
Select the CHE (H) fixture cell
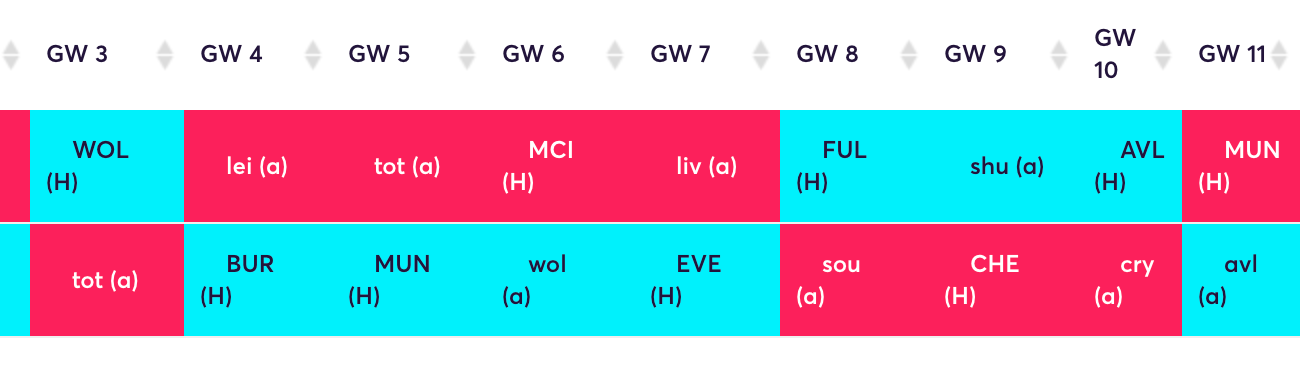click(x=1003, y=280)
